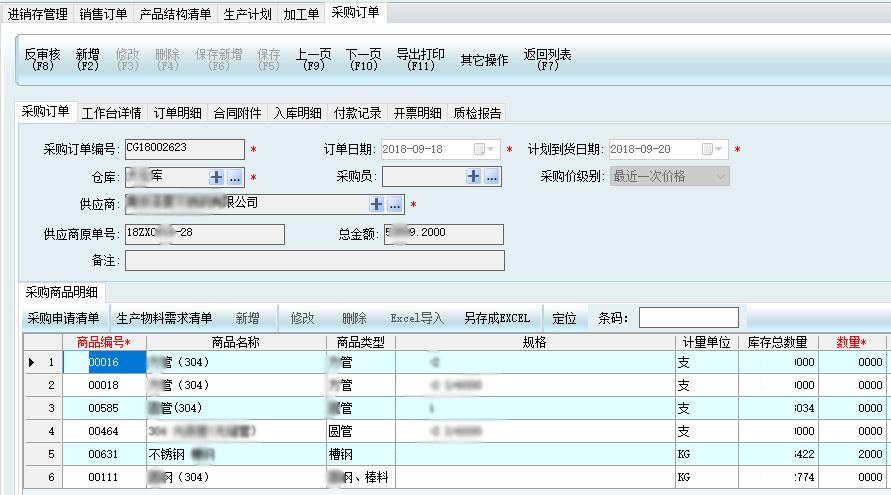This screenshot has height=495, width=891.
Task: Click the 另存成EXCEL button
Action: point(497,318)
